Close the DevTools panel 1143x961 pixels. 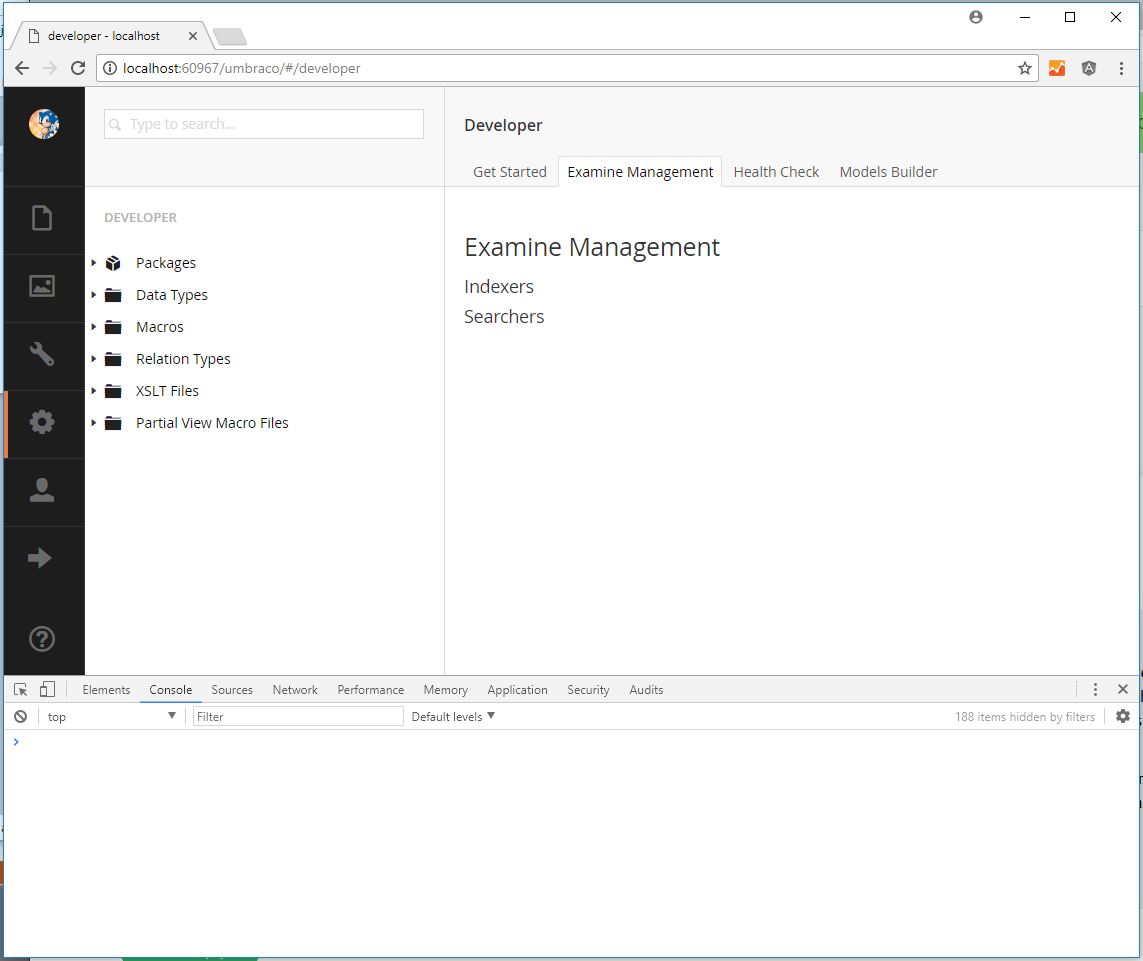[x=1123, y=689]
